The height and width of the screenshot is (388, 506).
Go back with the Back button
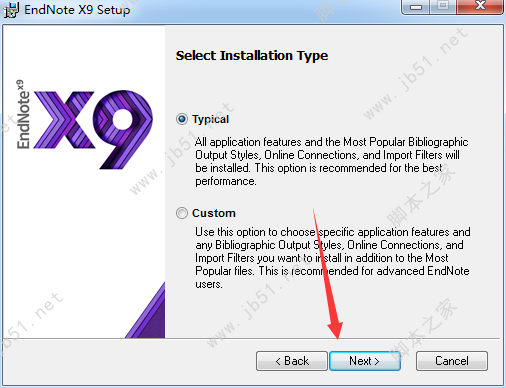[x=292, y=361]
